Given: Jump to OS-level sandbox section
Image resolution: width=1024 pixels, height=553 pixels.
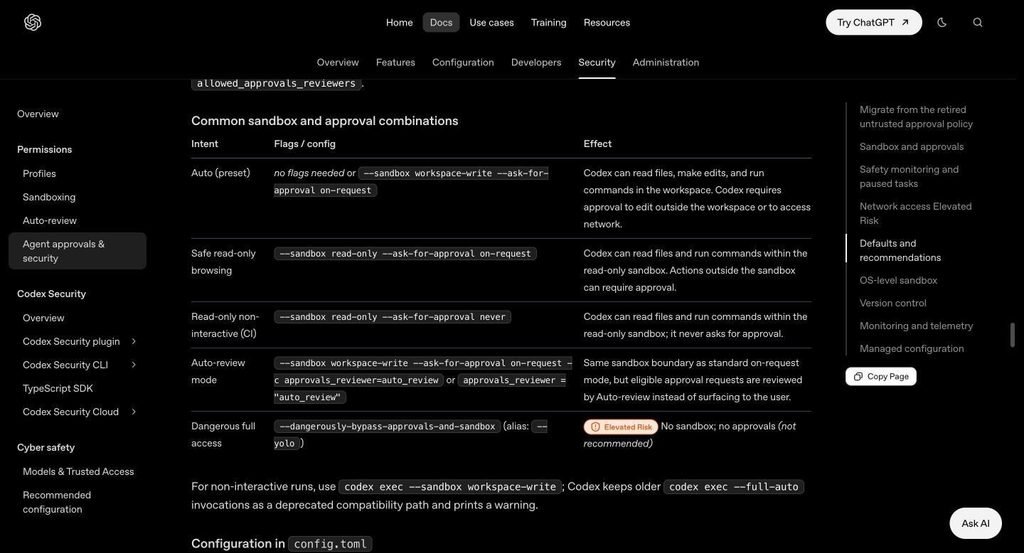Looking at the screenshot, I should coord(898,280).
